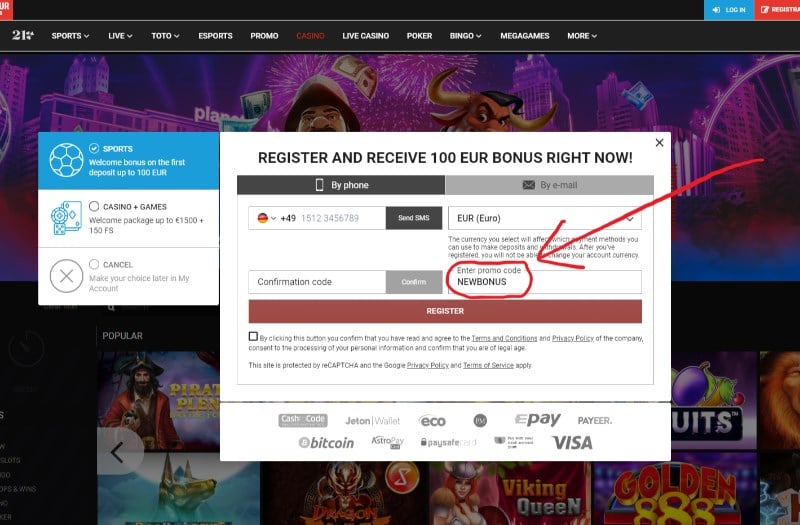Click the PAYEER payment logo

pos(594,420)
